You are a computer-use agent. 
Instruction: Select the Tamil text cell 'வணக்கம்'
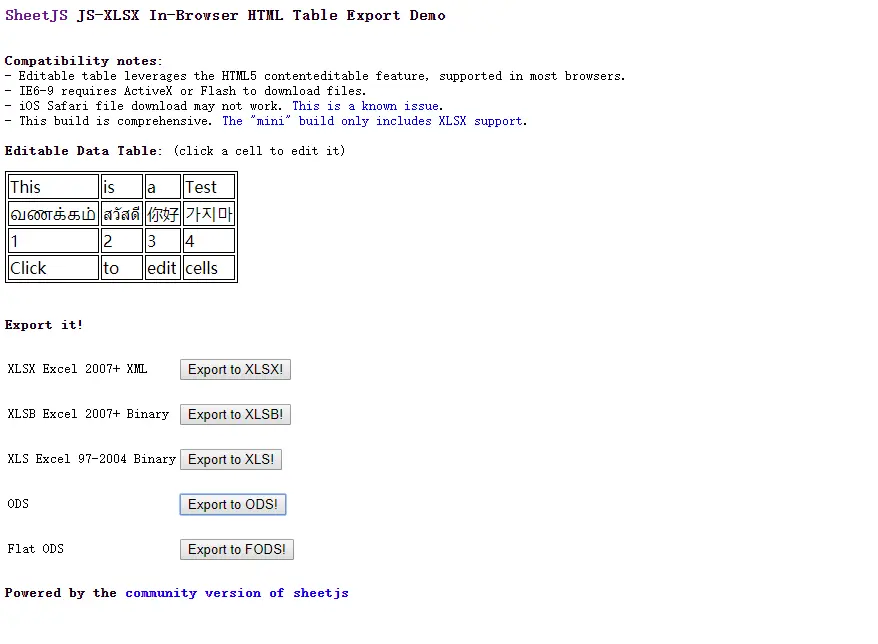point(53,214)
